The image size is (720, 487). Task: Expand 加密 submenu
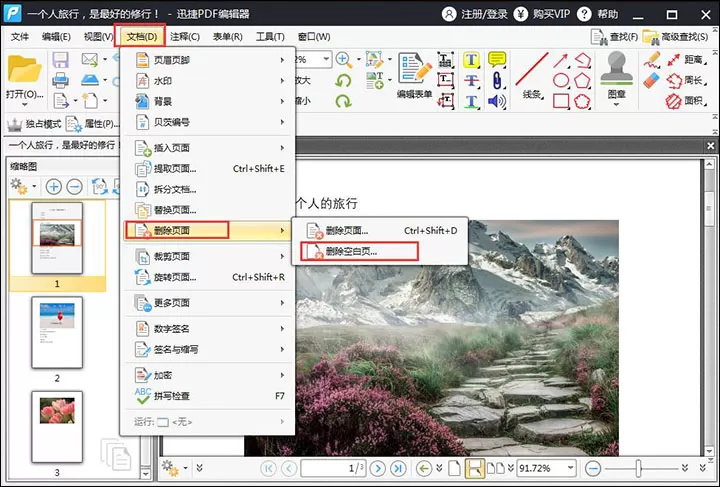point(209,375)
